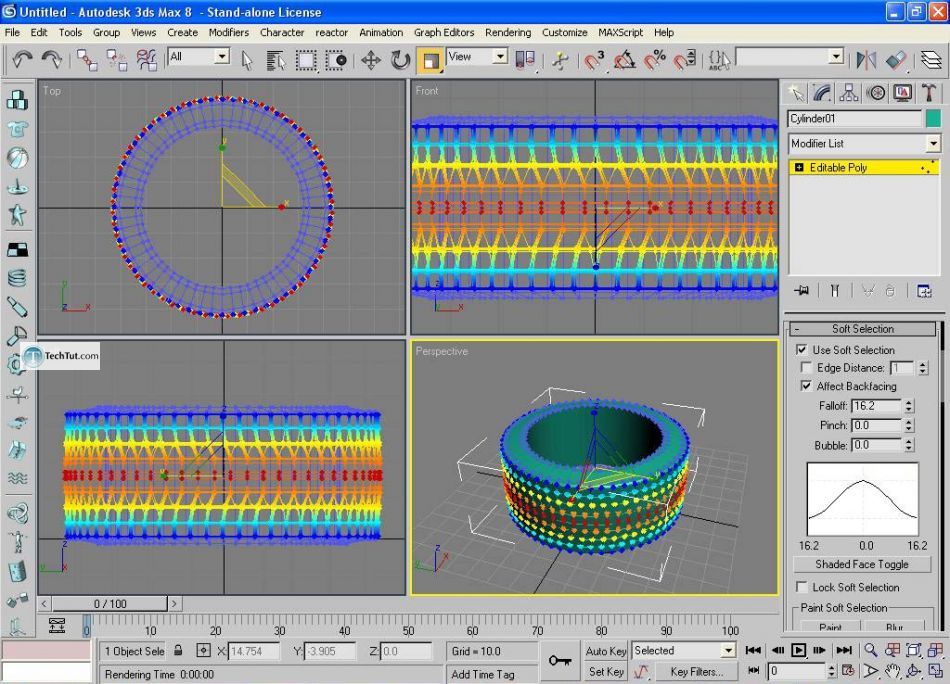The width and height of the screenshot is (950, 684).
Task: Activate the Select and Rotate tool
Action: pyautogui.click(x=400, y=60)
